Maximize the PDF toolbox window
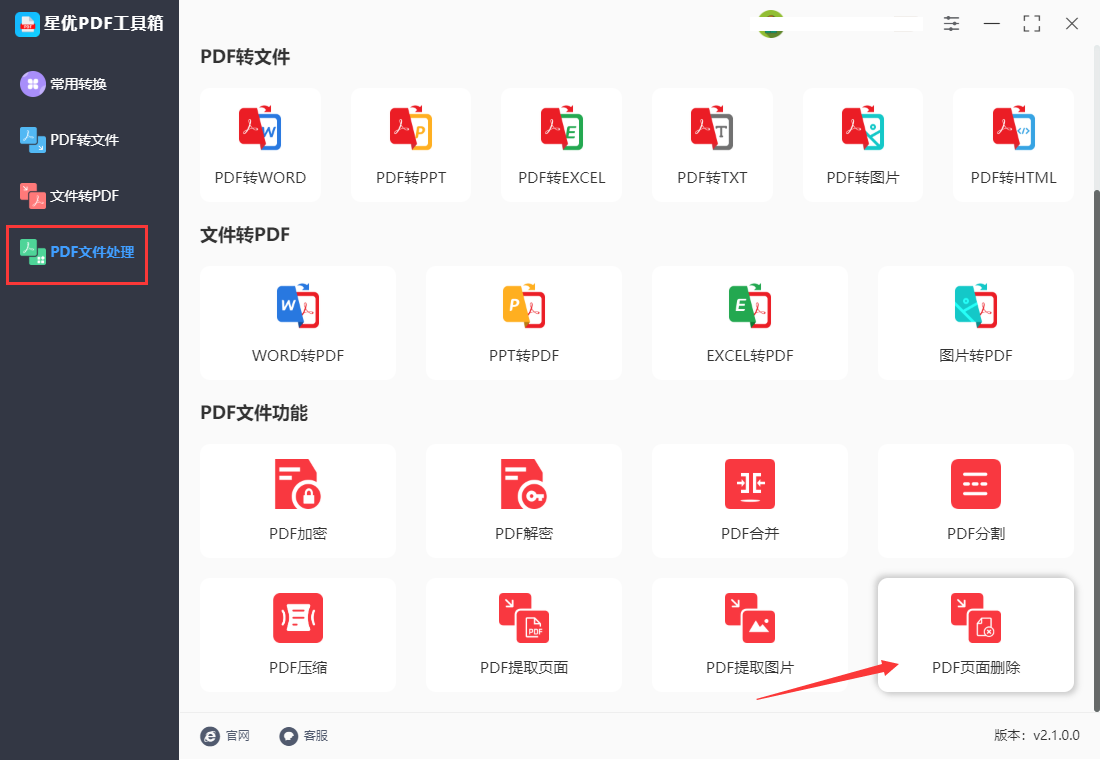 (1031, 24)
